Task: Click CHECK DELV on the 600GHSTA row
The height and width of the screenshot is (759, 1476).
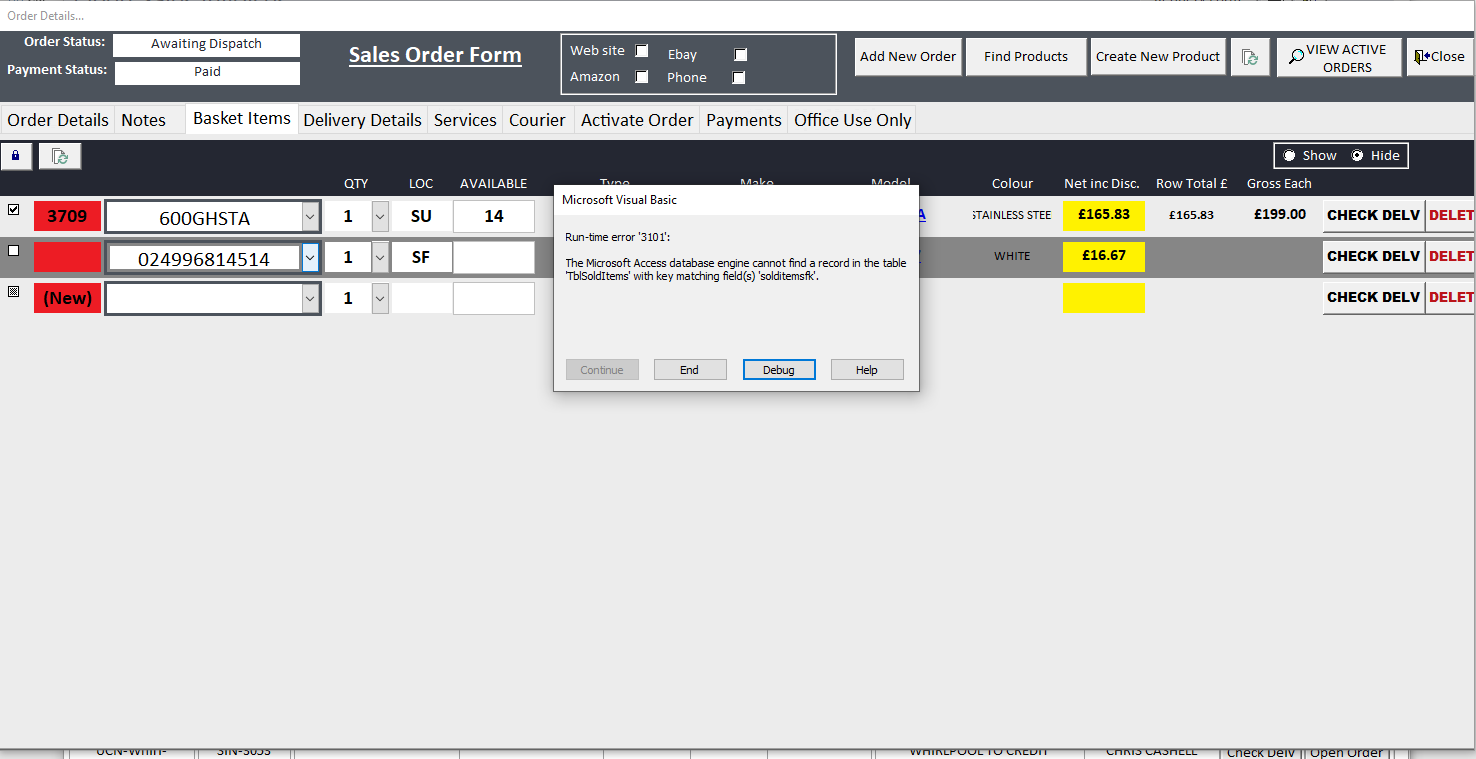Action: coord(1373,216)
